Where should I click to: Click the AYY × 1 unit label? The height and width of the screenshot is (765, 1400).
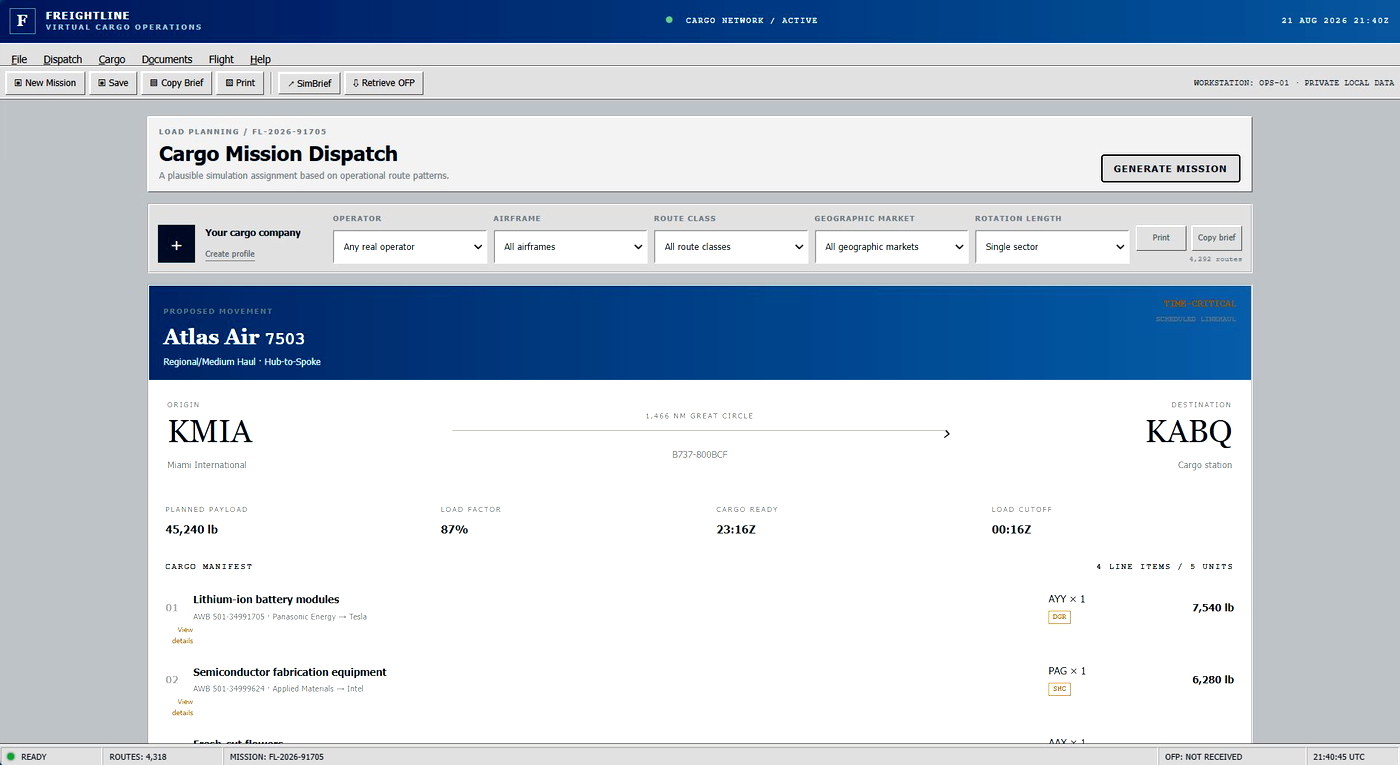pyautogui.click(x=1066, y=599)
